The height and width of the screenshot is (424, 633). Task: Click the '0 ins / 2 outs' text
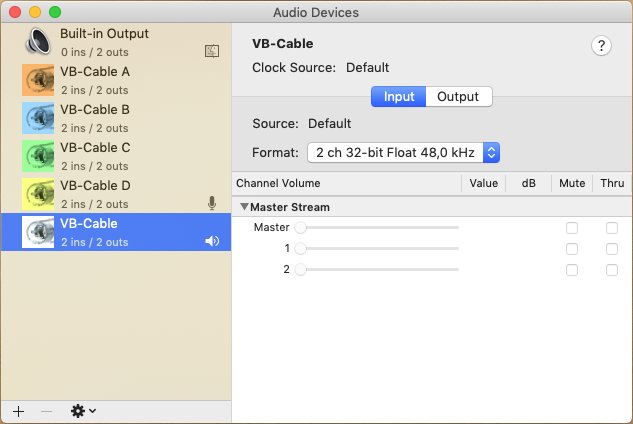[x=95, y=52]
